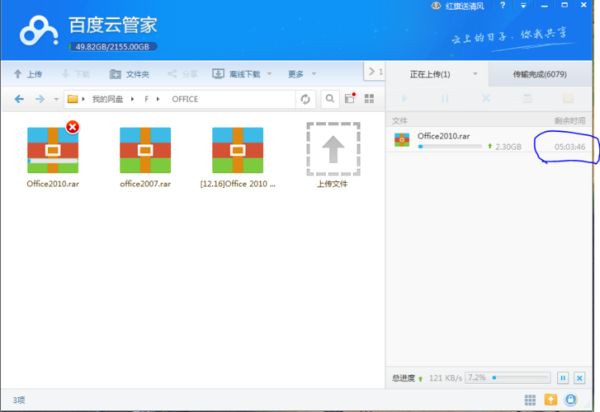Click the red X badge on Office2010.rar

tap(72, 127)
